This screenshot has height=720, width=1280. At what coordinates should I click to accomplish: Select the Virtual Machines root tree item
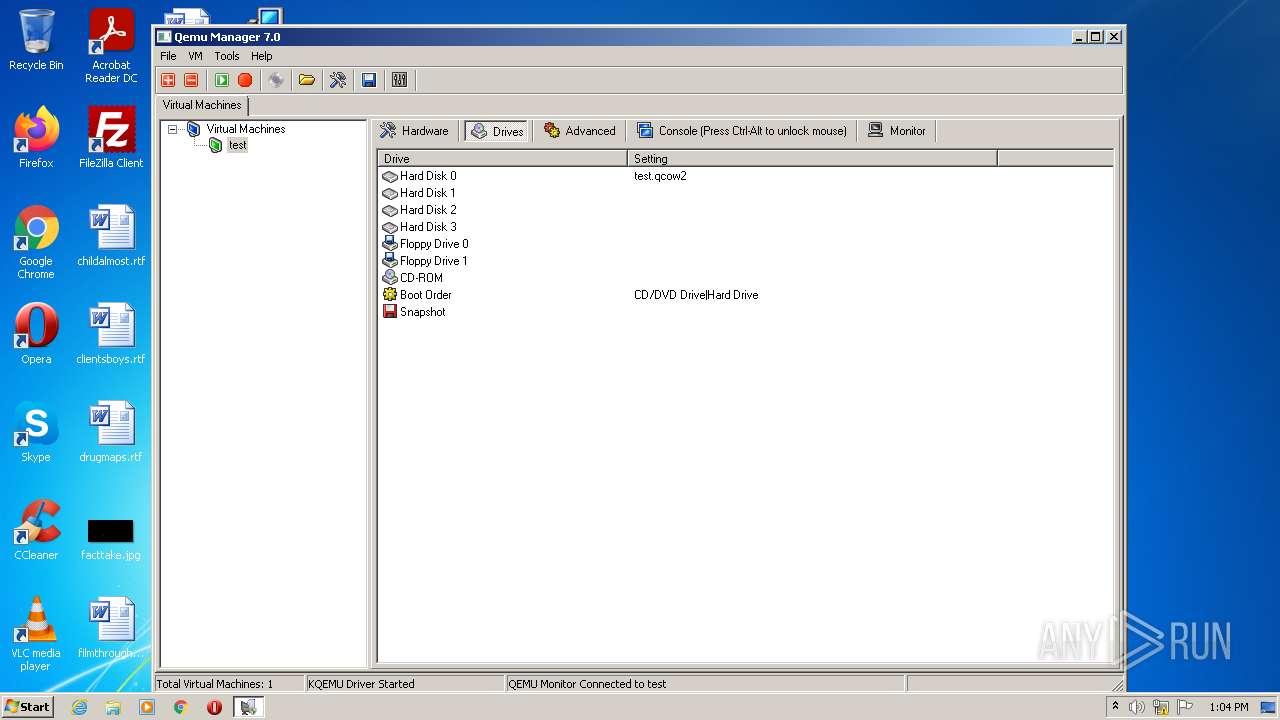[x=246, y=129]
